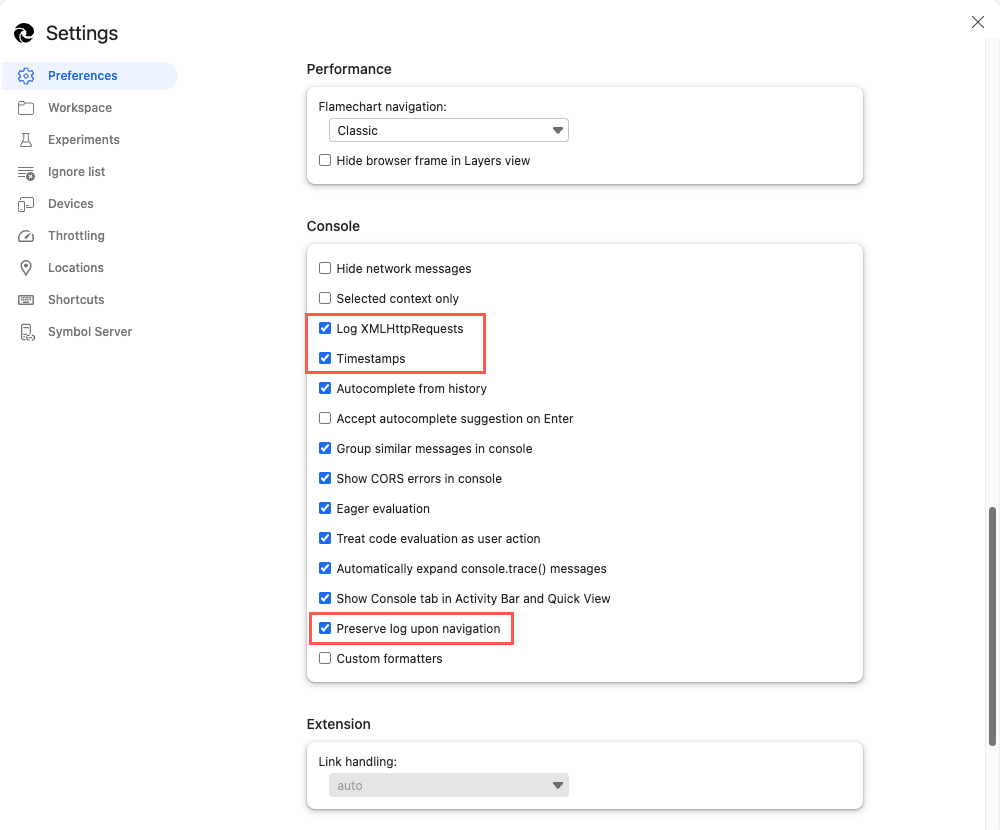Viewport: 1000px width, 830px height.
Task: Switch to the Preferences settings section
Action: [x=81, y=75]
